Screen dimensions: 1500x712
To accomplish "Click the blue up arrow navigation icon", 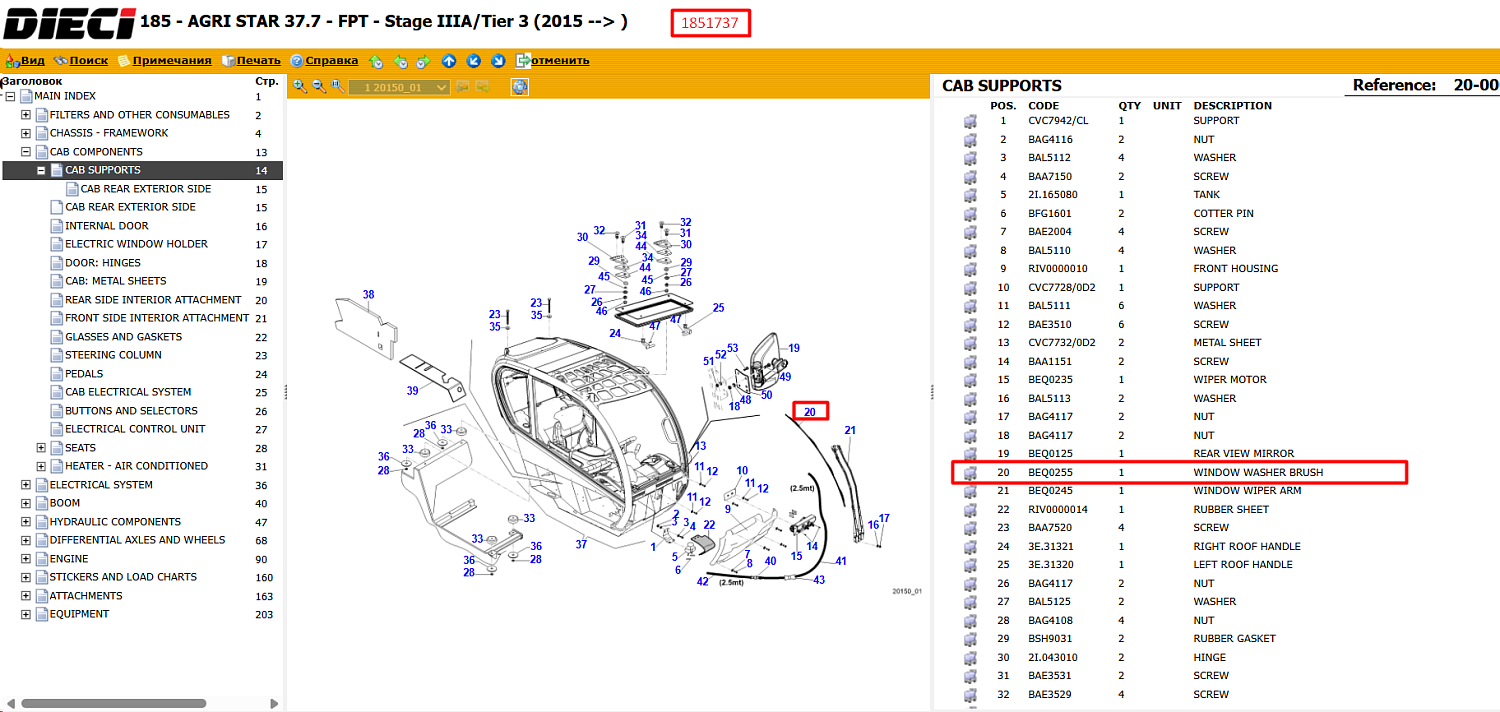I will coord(449,61).
